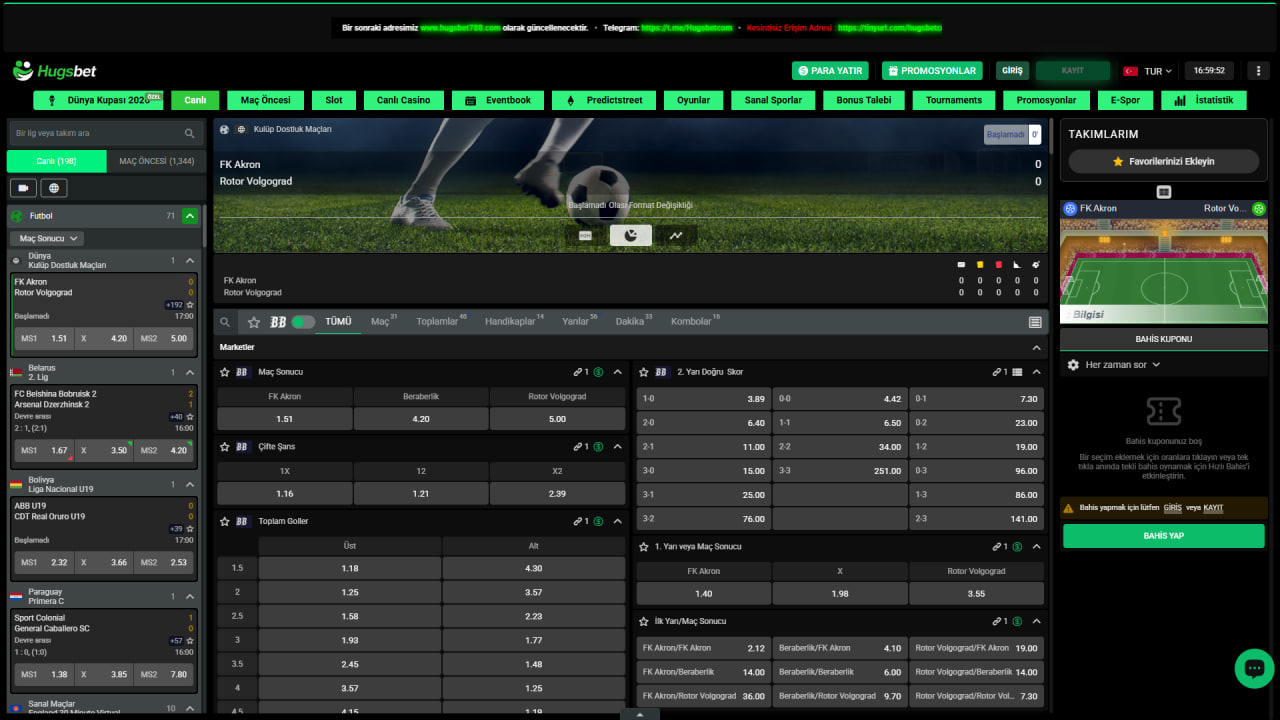
Task: Switch sidebar to Canlı (198) live matches
Action: pyautogui.click(x=57, y=161)
